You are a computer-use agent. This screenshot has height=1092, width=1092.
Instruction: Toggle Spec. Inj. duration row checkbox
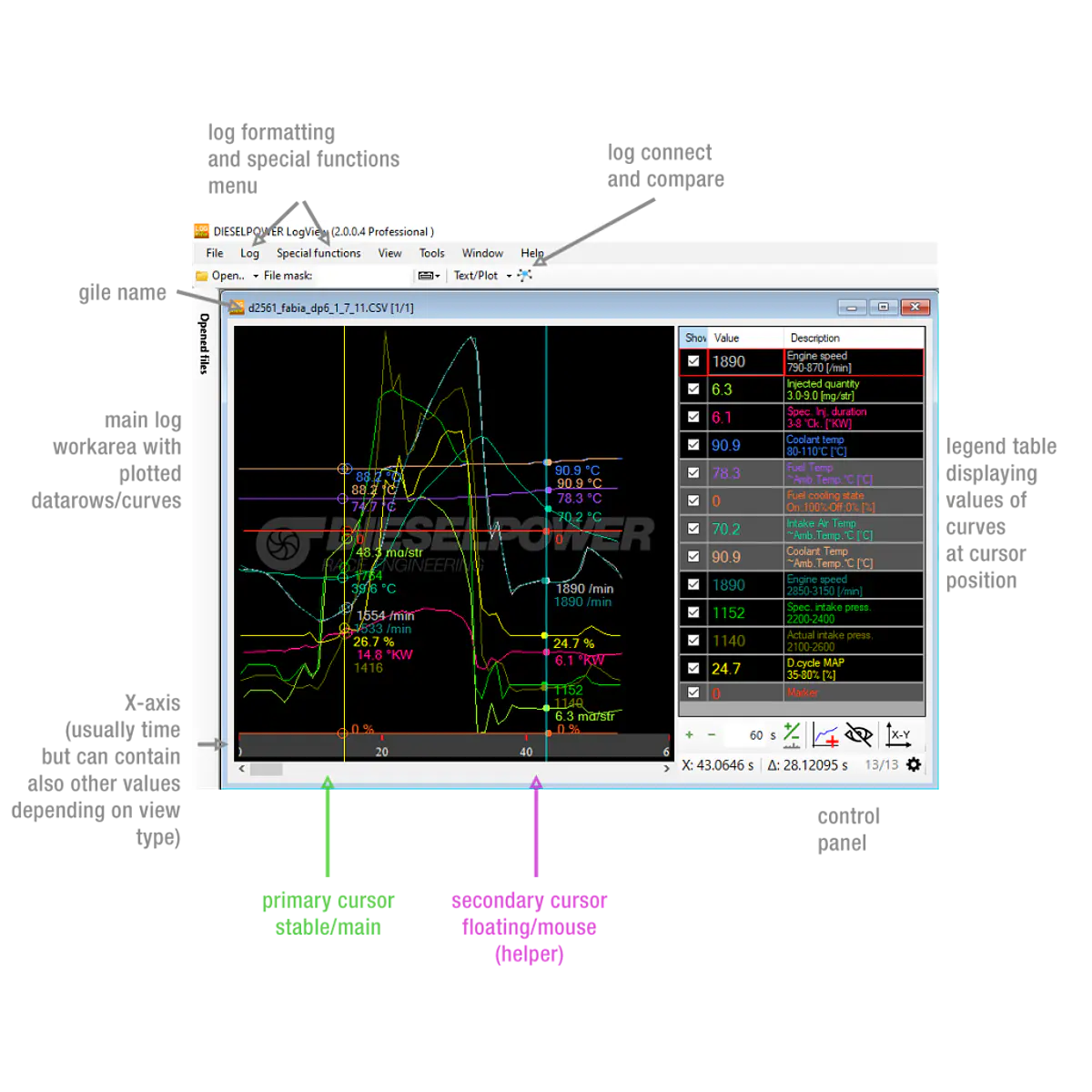693,417
